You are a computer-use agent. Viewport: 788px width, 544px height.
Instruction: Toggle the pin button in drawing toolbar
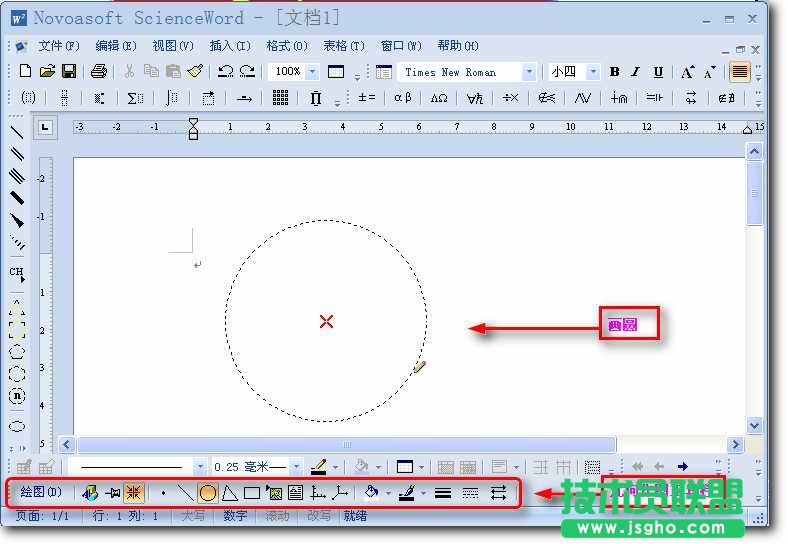point(113,493)
